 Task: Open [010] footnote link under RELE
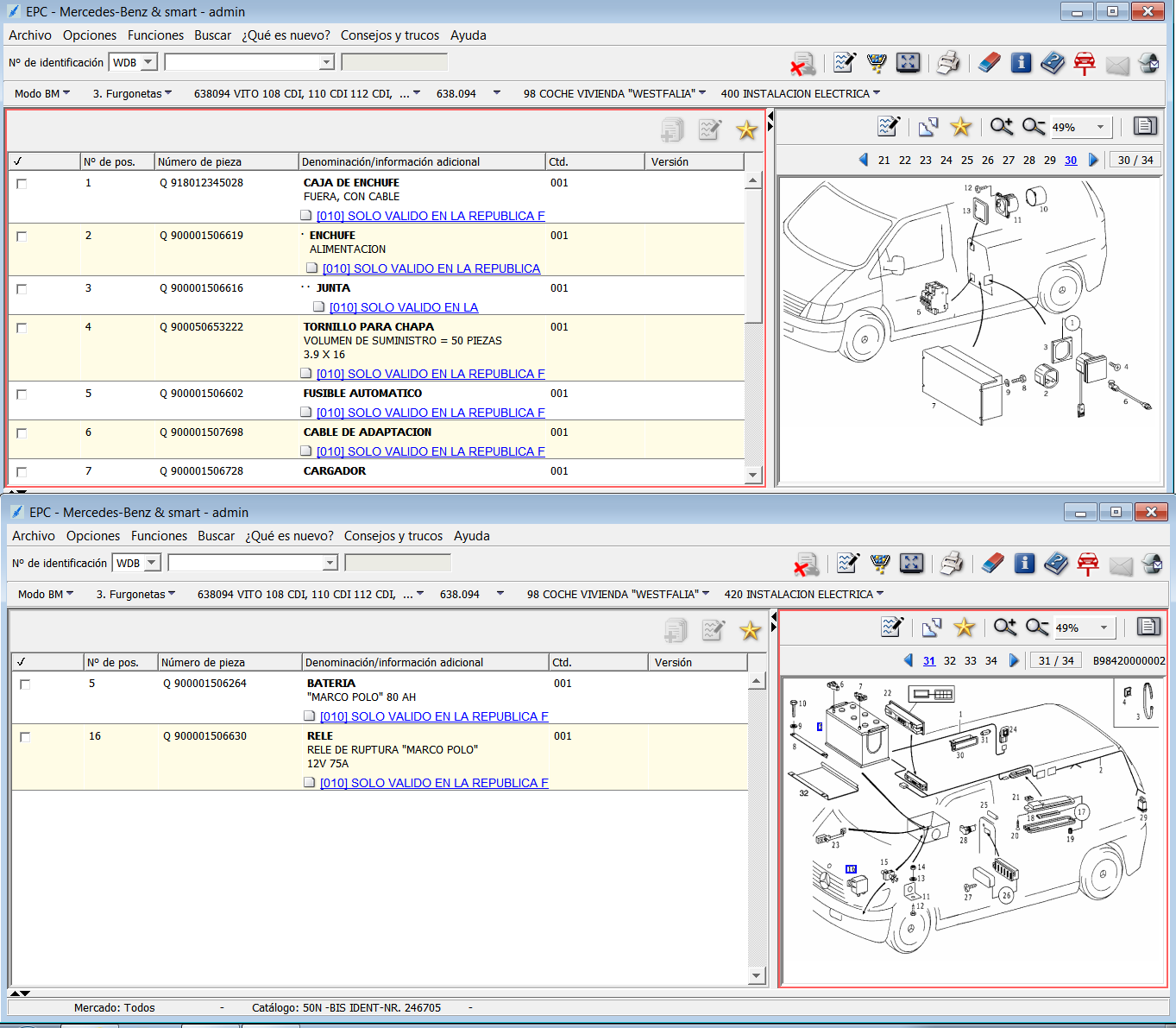434,783
